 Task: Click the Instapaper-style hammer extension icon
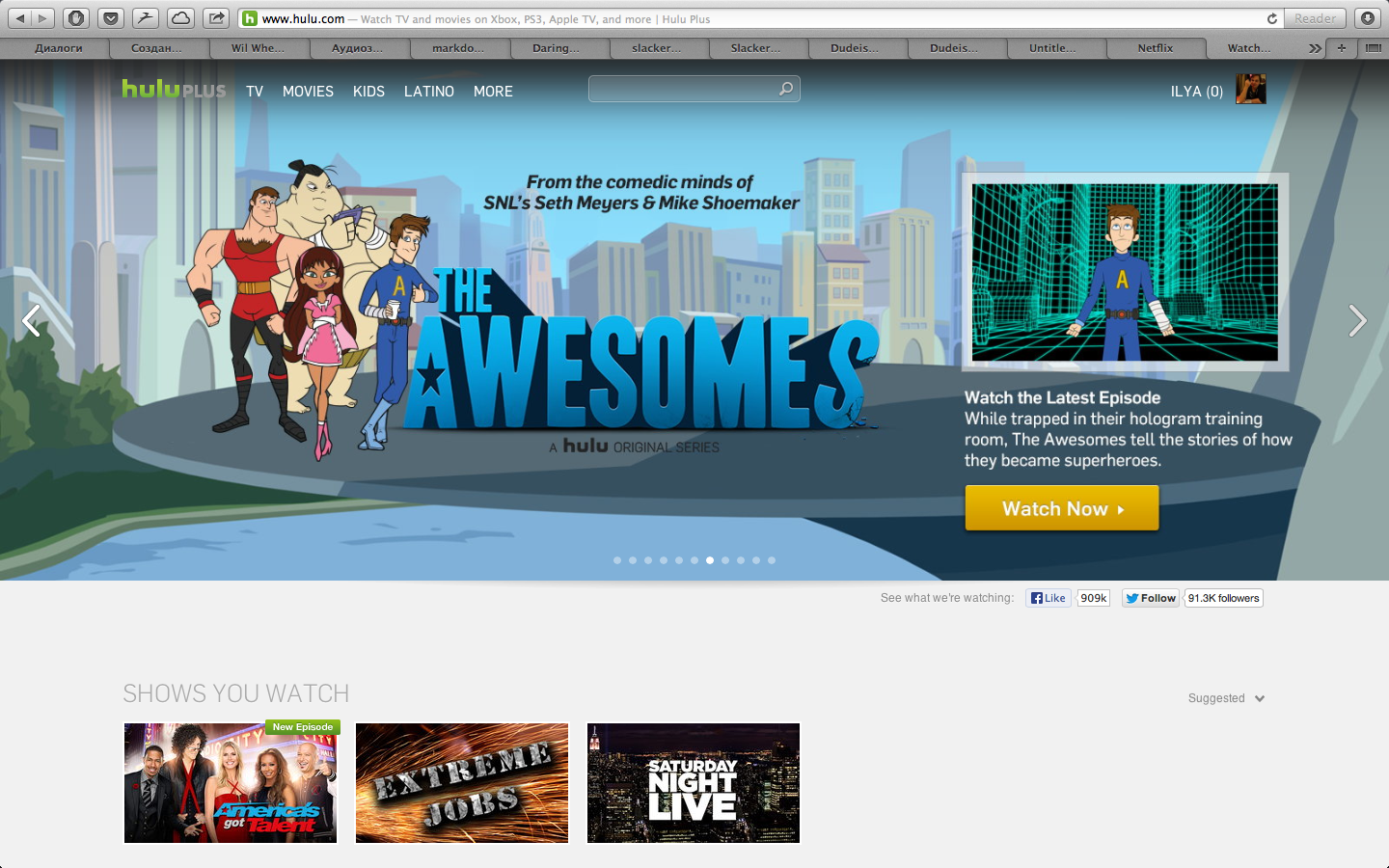point(146,18)
